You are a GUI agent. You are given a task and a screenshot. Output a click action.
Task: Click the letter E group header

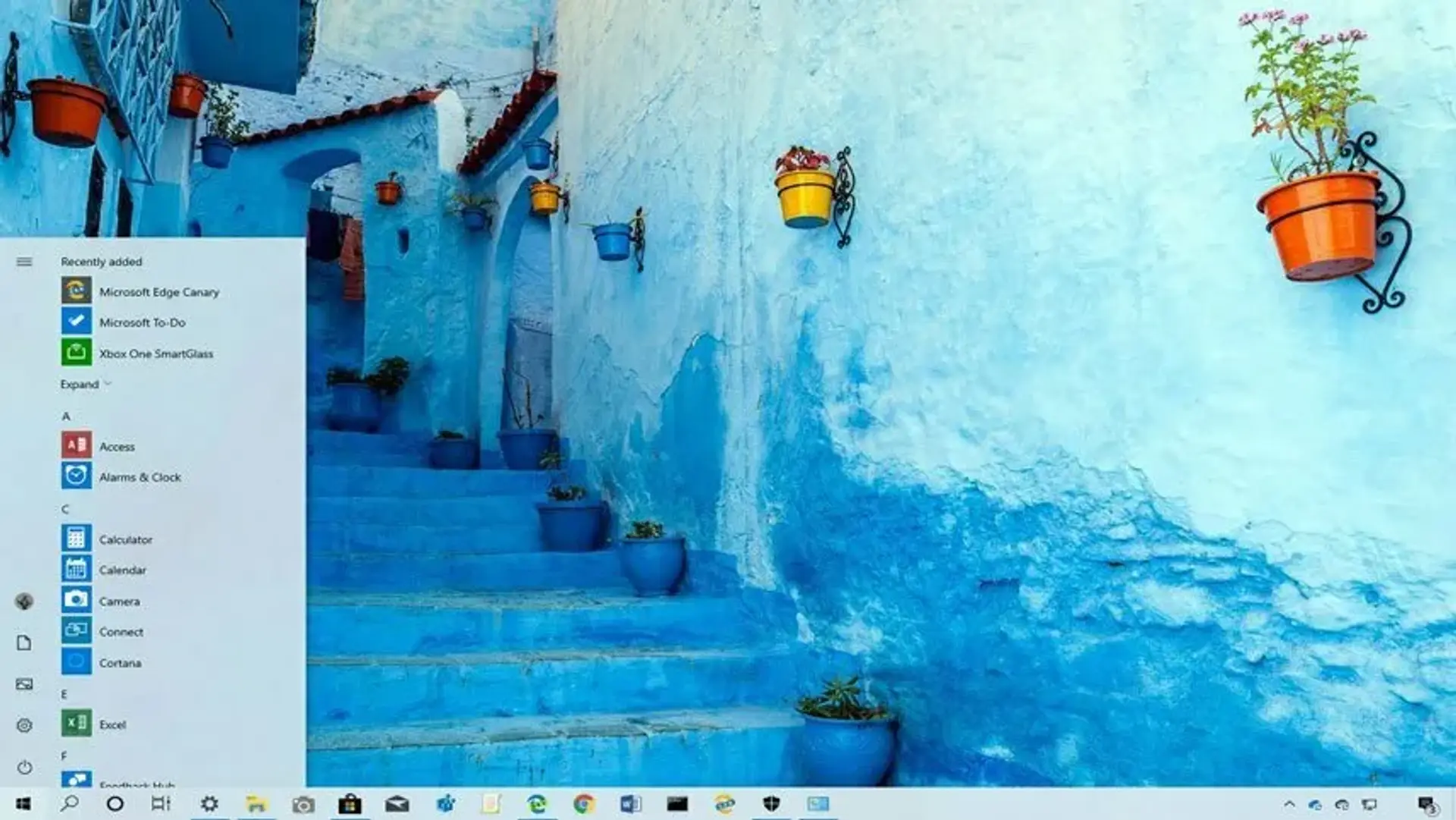[64, 694]
